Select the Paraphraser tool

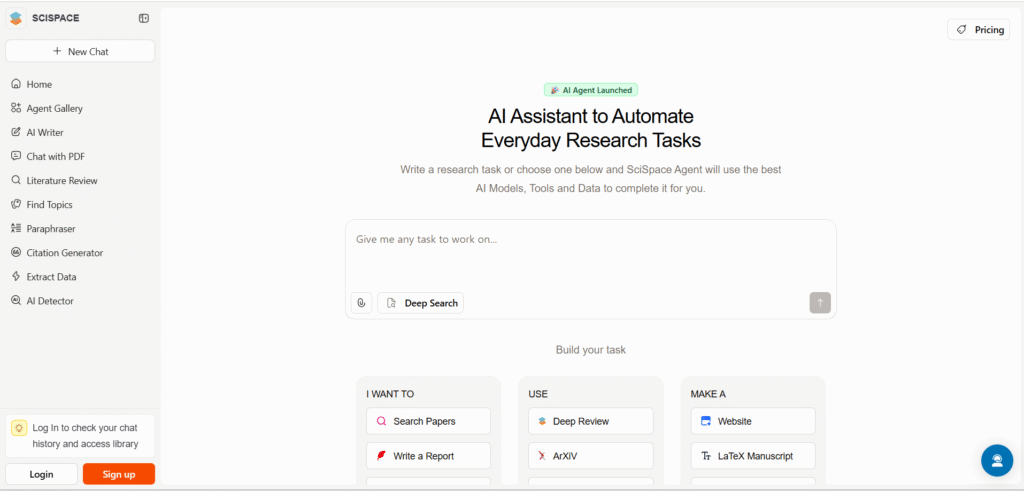50,229
